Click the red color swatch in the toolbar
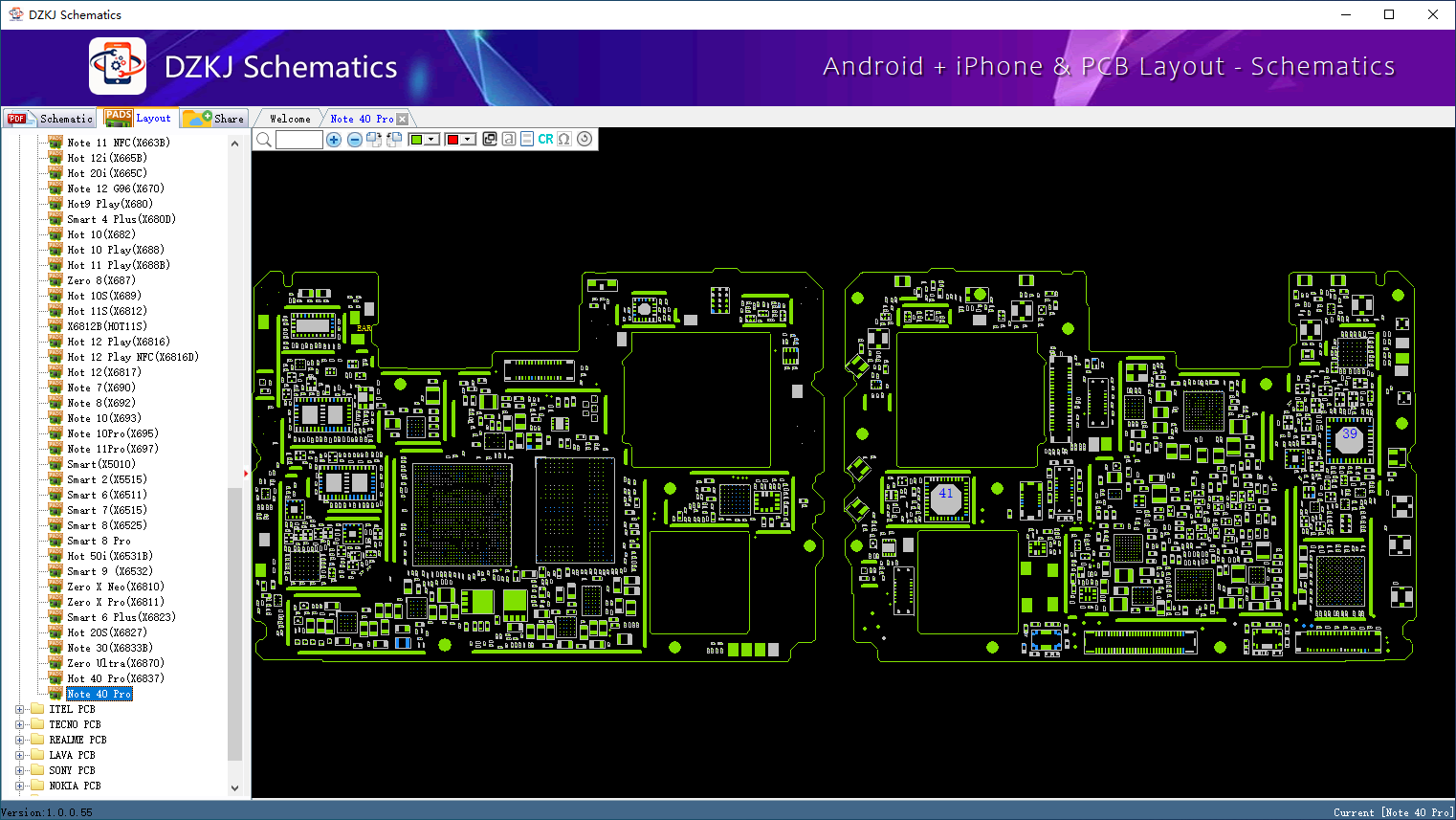The image size is (1456, 820). pos(452,140)
